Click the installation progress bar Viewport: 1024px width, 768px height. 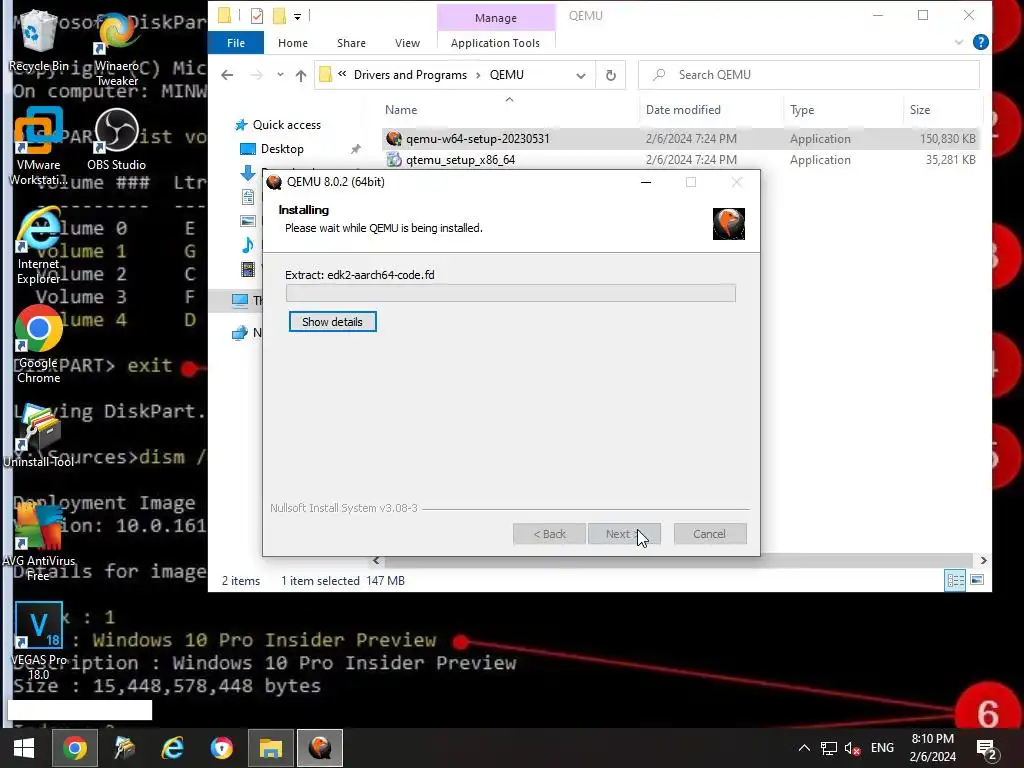(511, 293)
